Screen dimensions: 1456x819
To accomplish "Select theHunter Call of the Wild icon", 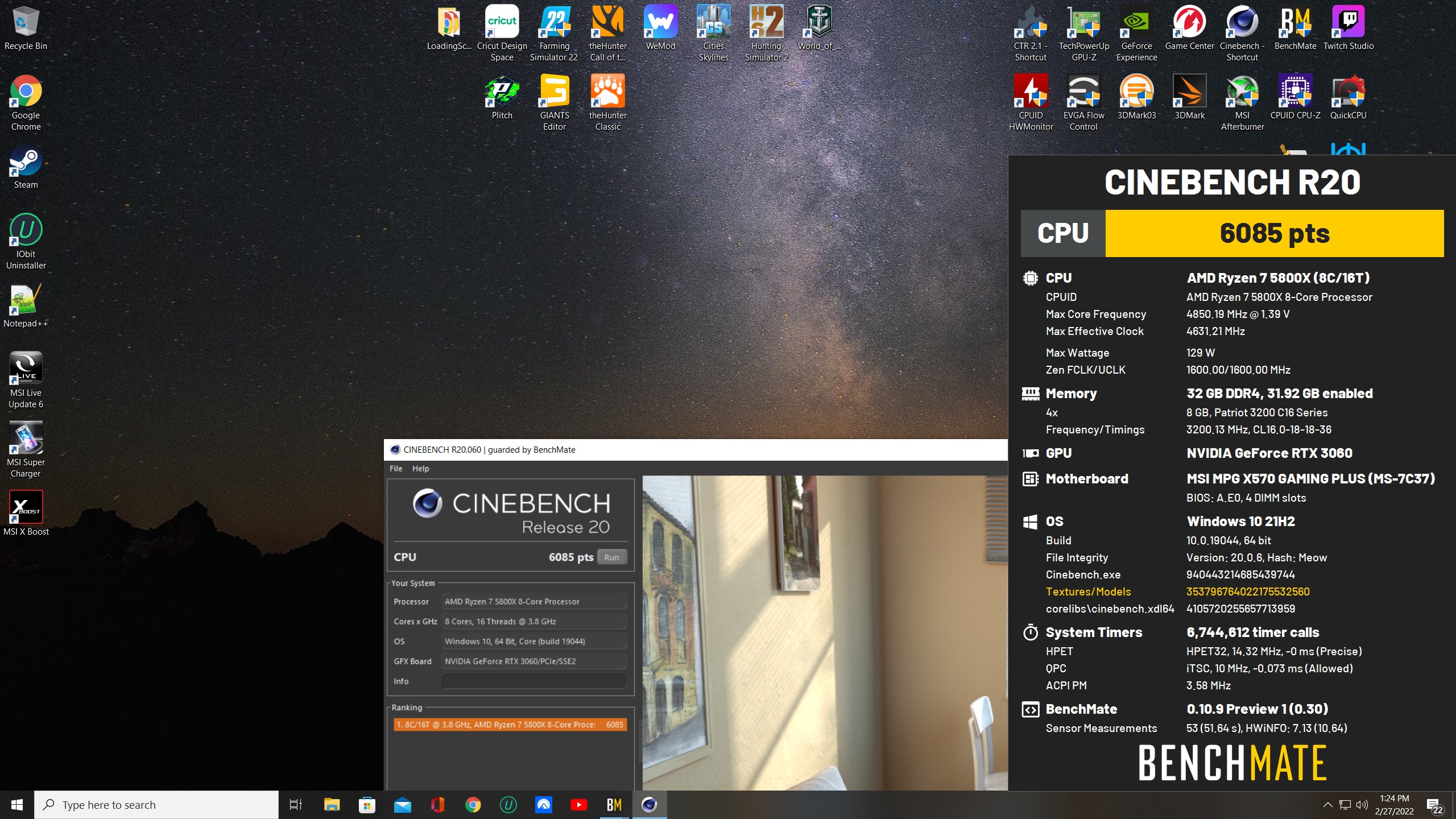I will [607, 33].
